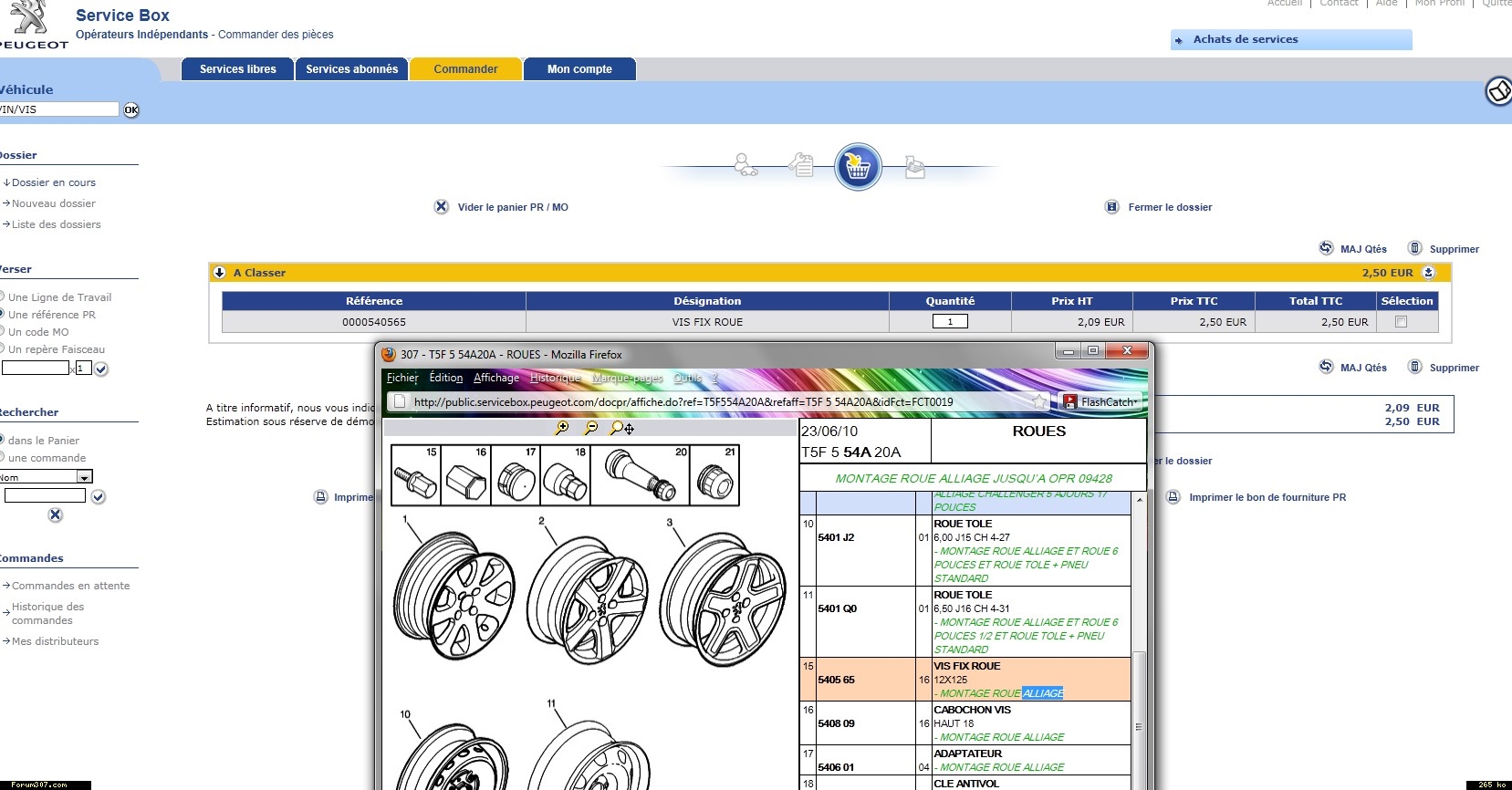Open the invoice step icon in workflow bar

tap(914, 166)
